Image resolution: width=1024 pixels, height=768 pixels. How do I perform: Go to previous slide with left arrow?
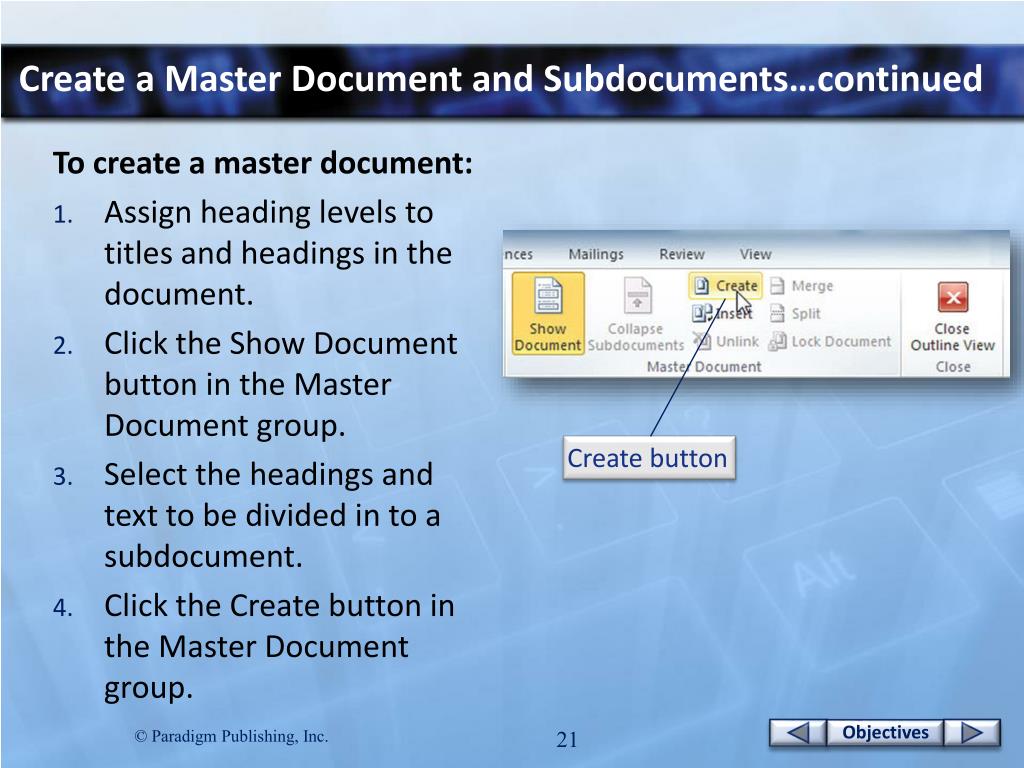pos(798,733)
